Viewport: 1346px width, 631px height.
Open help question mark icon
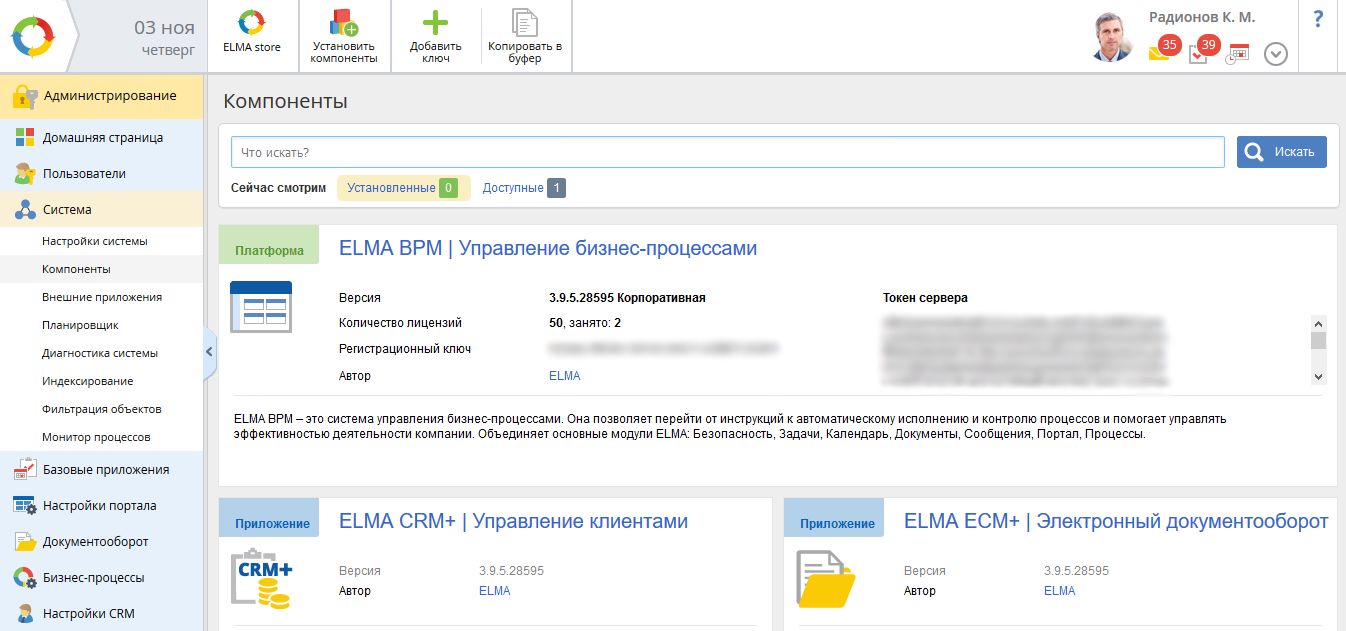click(x=1317, y=20)
